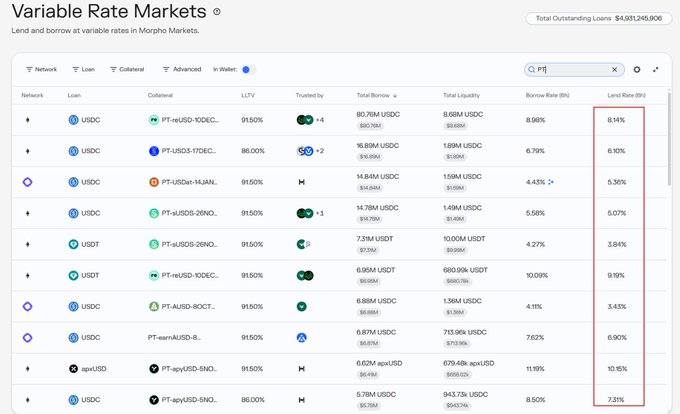Click Ethereum network icon in PT-USD3 row

pyautogui.click(x=27, y=151)
